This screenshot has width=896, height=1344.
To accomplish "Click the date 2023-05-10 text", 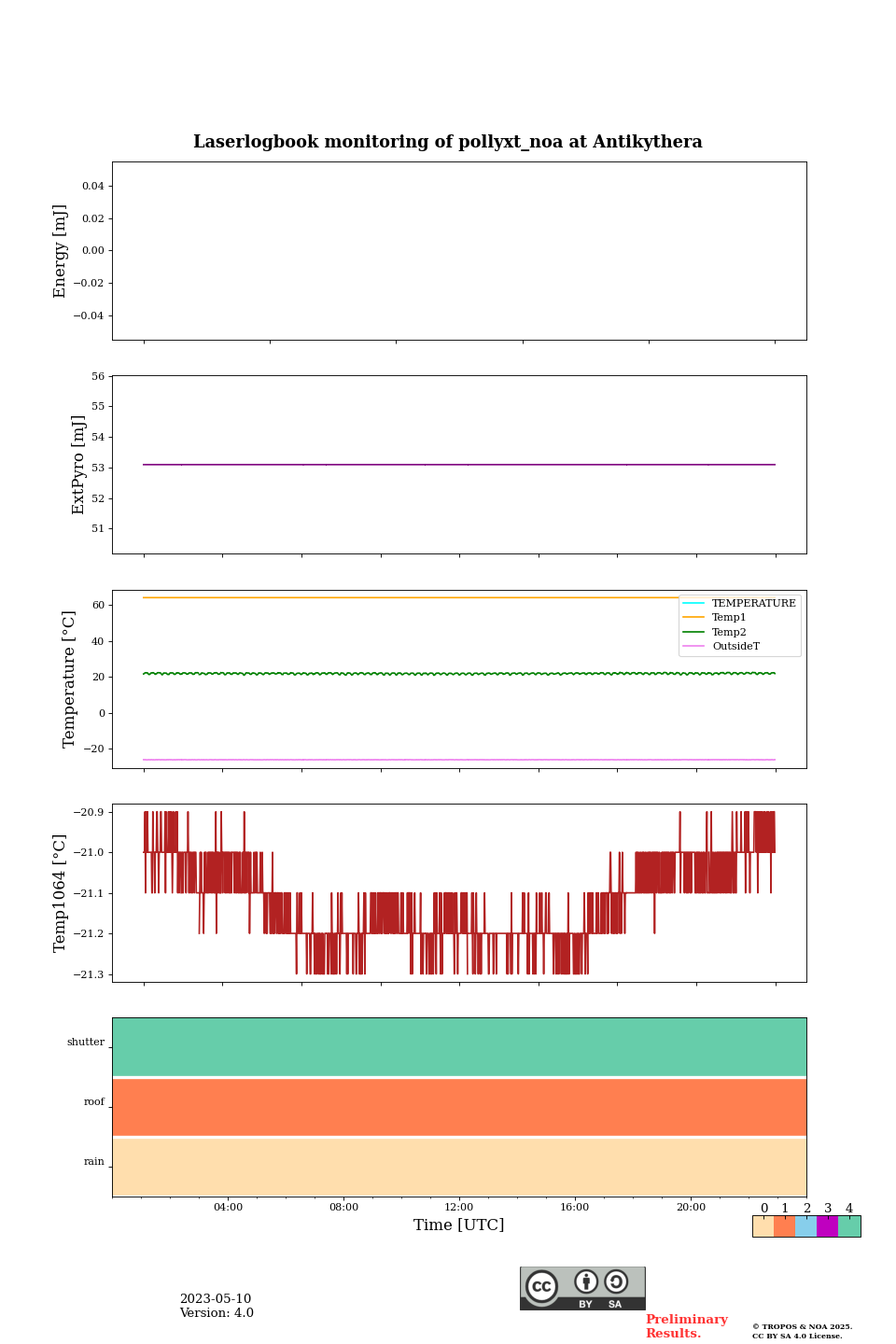I will coord(216,1299).
